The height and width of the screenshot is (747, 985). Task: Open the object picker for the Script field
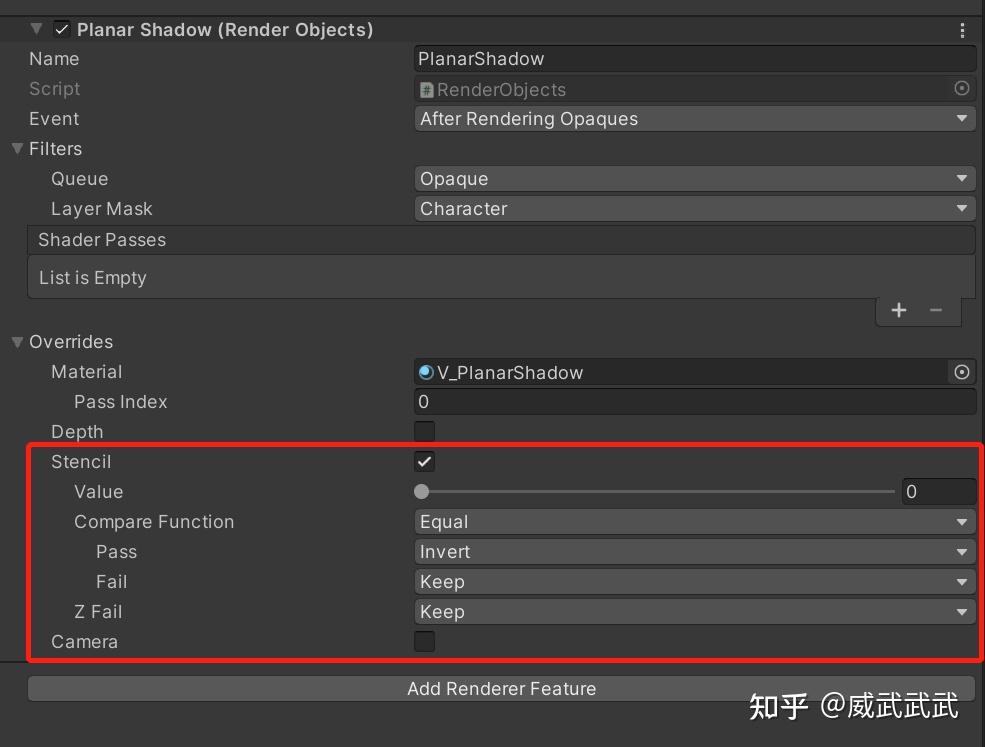tap(961, 89)
